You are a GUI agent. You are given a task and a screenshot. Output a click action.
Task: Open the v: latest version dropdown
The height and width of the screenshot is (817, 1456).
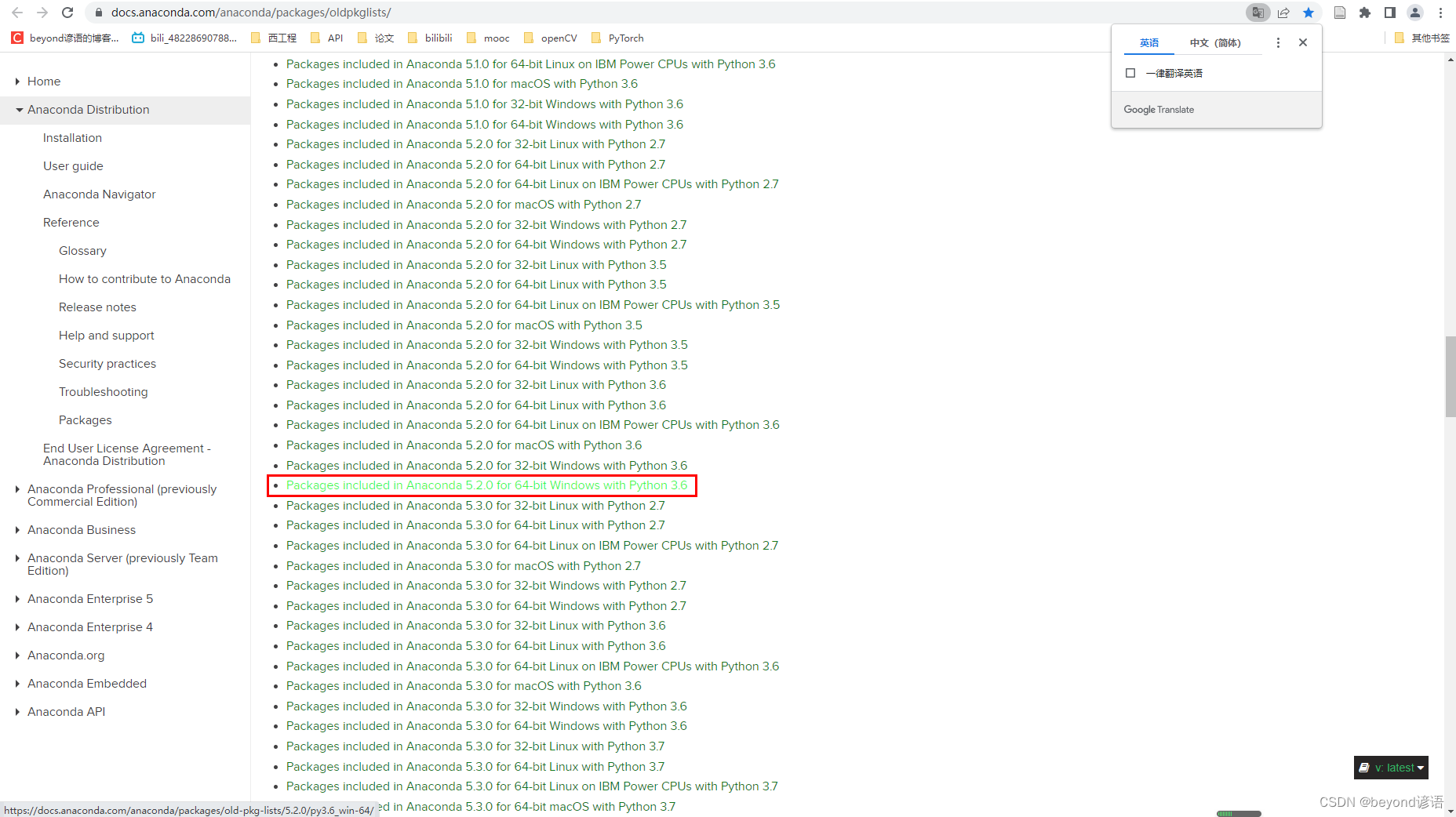click(x=1391, y=768)
